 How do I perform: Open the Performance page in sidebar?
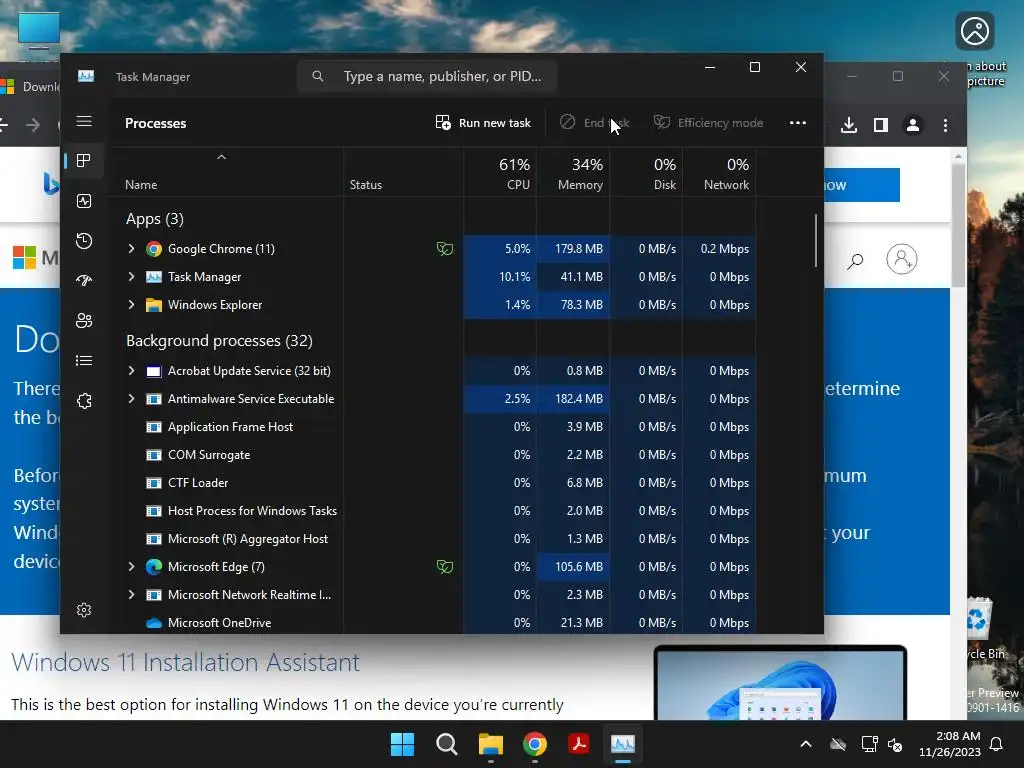pyautogui.click(x=84, y=201)
